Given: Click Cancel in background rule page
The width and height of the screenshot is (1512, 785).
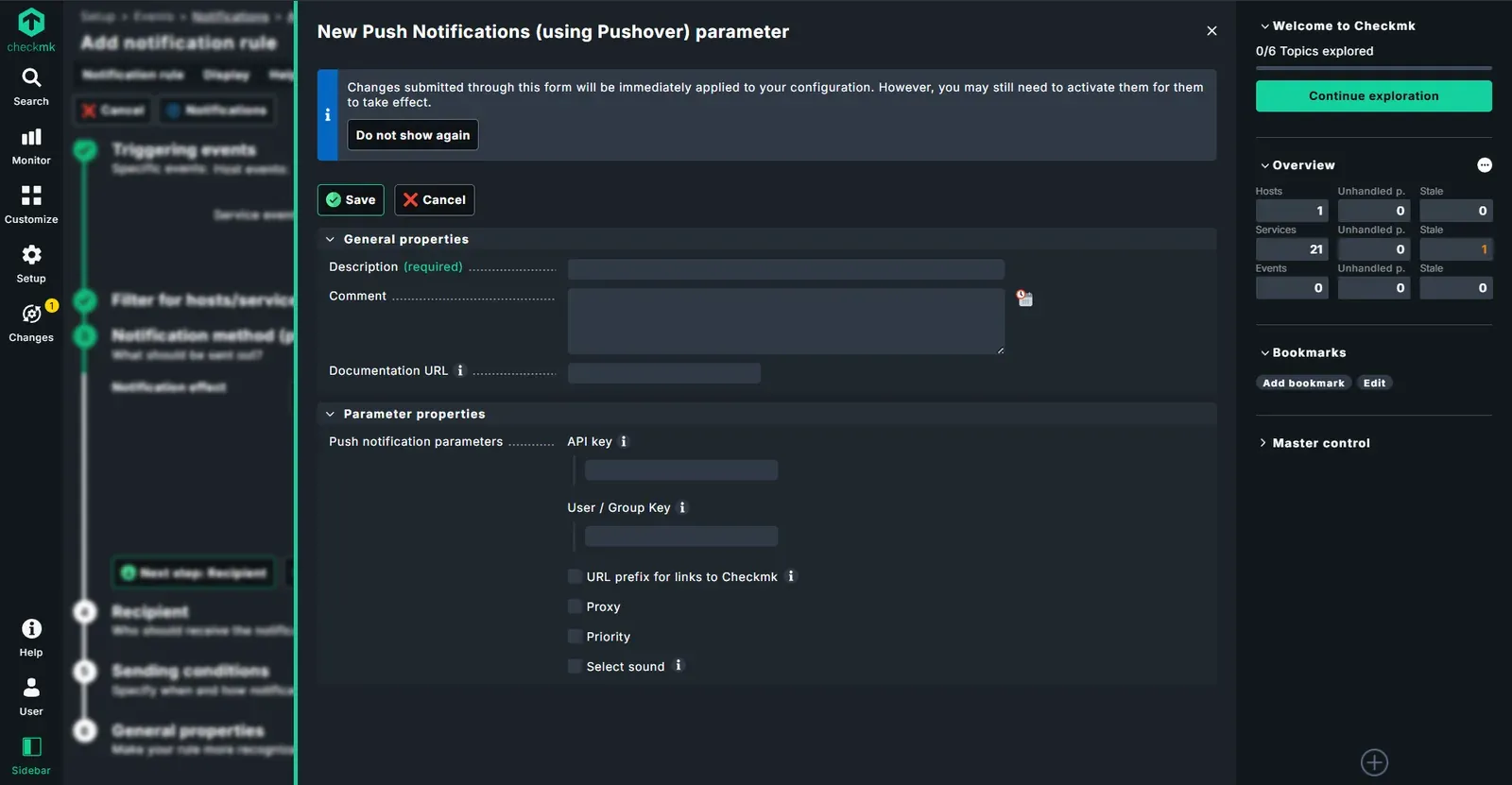Looking at the screenshot, I should [112, 111].
